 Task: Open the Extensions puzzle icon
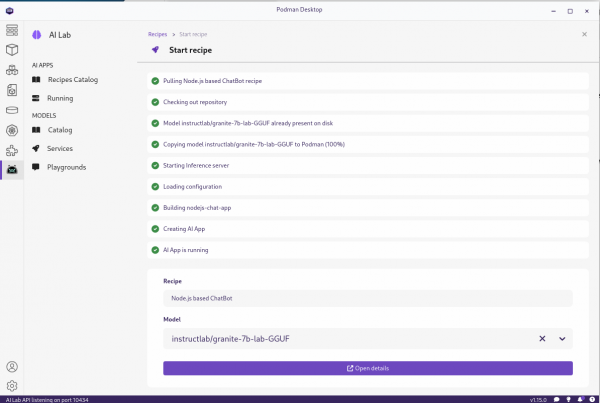pyautogui.click(x=12, y=150)
